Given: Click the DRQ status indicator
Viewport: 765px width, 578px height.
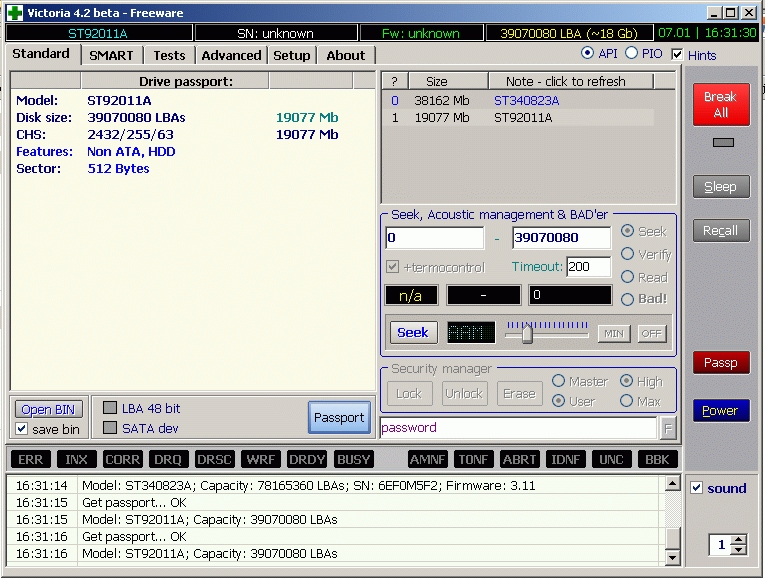Looking at the screenshot, I should coord(168,459).
